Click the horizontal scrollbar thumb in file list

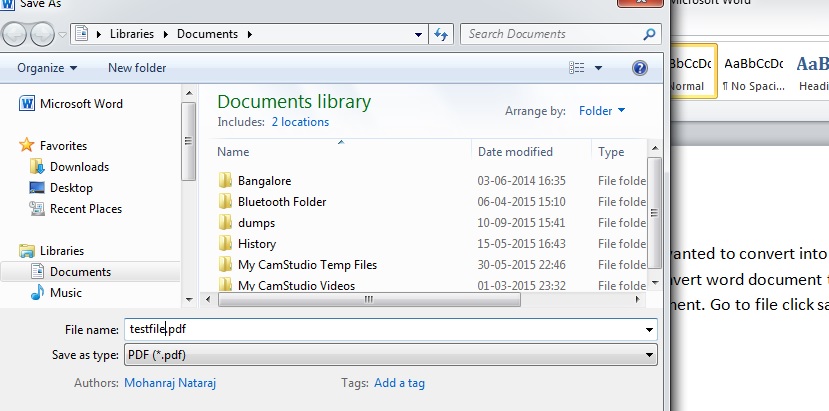coord(369,299)
